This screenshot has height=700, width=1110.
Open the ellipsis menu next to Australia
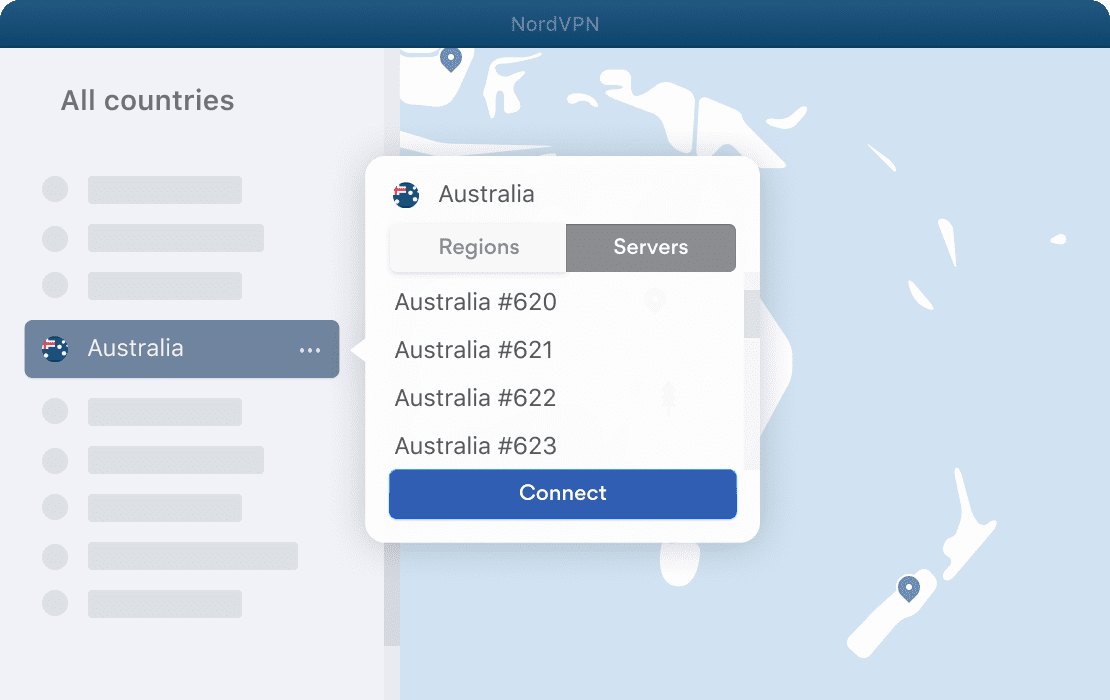[310, 349]
